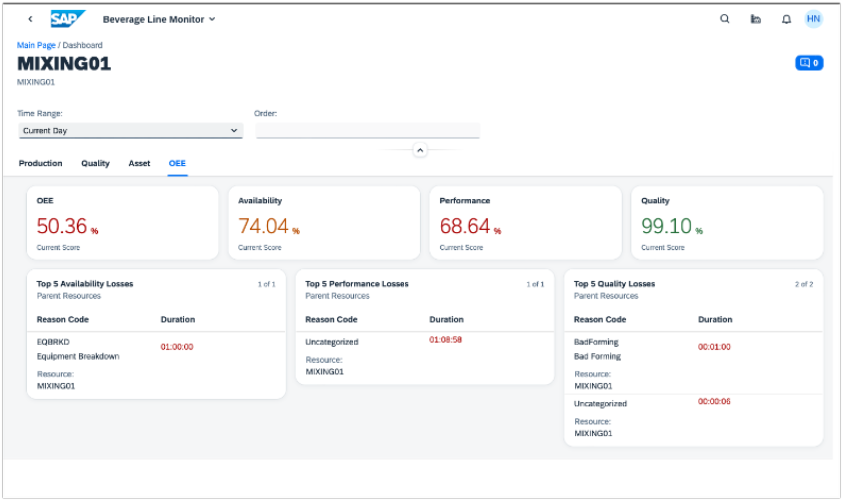Open the search magnifier icon
This screenshot has width=843, height=501.
click(x=725, y=19)
